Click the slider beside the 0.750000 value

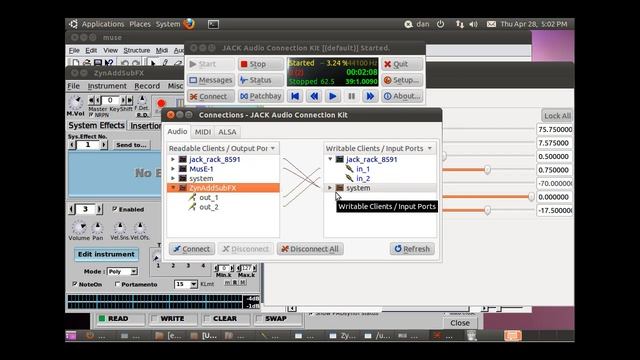487,170
